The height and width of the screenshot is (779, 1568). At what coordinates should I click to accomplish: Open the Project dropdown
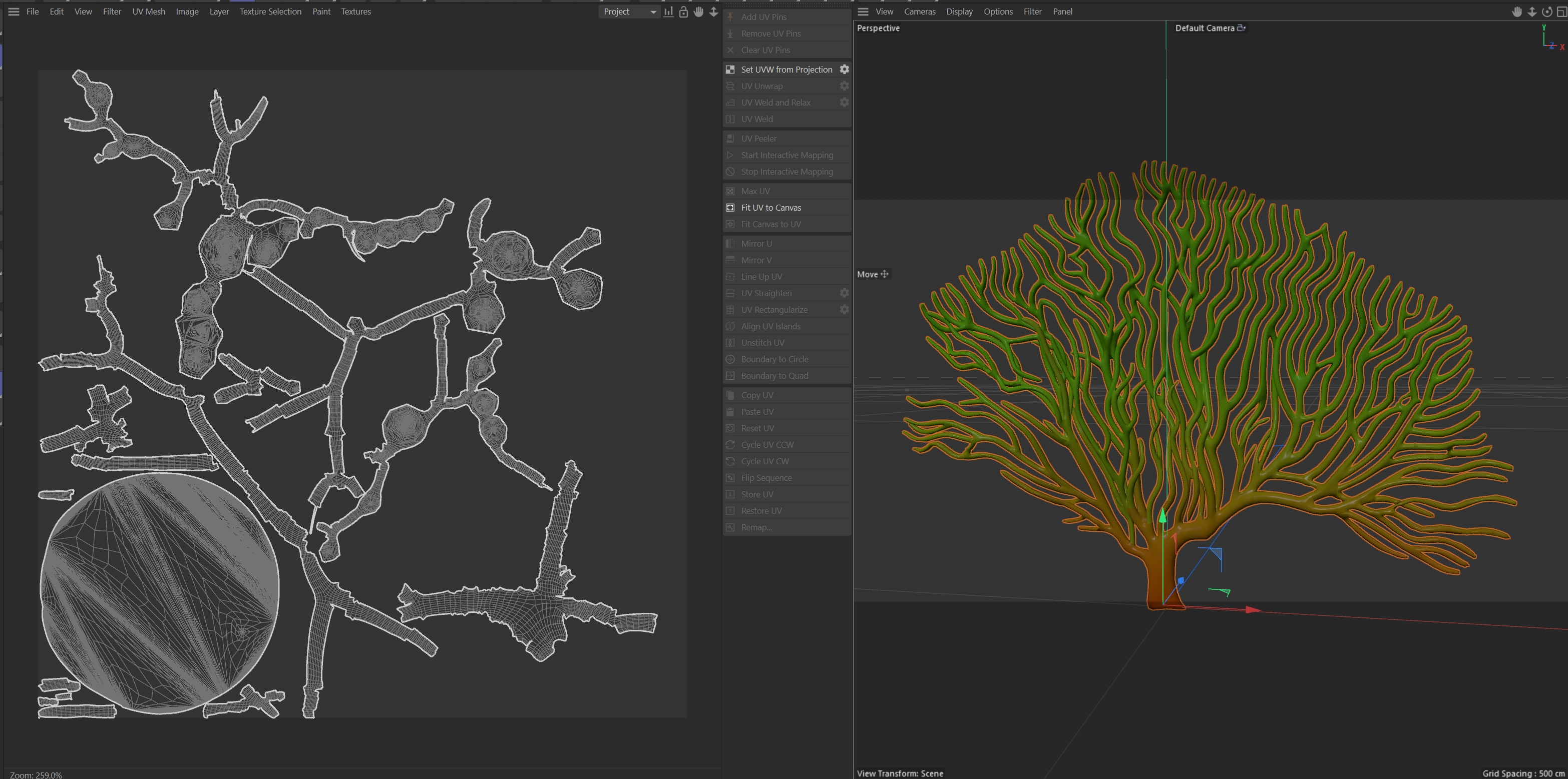tap(629, 12)
